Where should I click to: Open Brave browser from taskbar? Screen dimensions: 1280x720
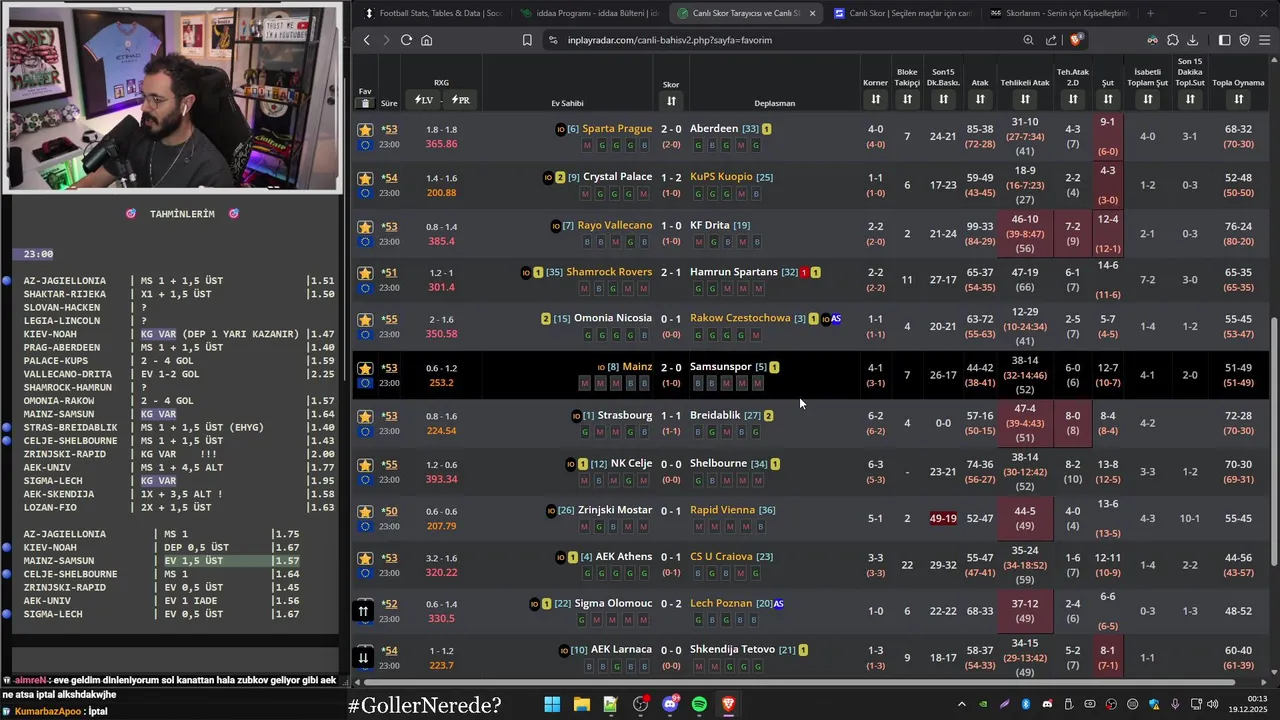coord(728,705)
